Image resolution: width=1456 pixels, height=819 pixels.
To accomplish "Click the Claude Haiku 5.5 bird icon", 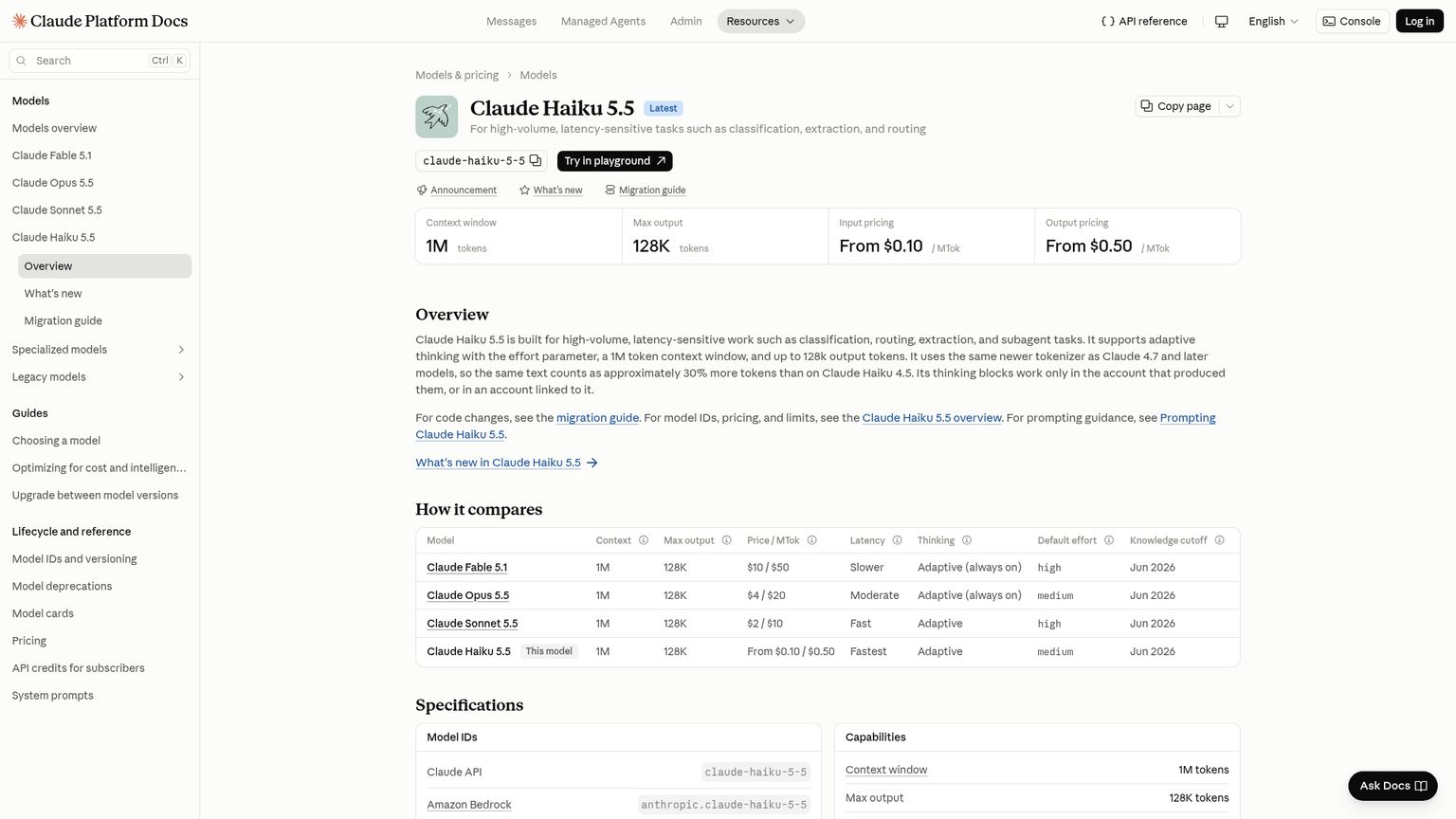I will pyautogui.click(x=436, y=117).
